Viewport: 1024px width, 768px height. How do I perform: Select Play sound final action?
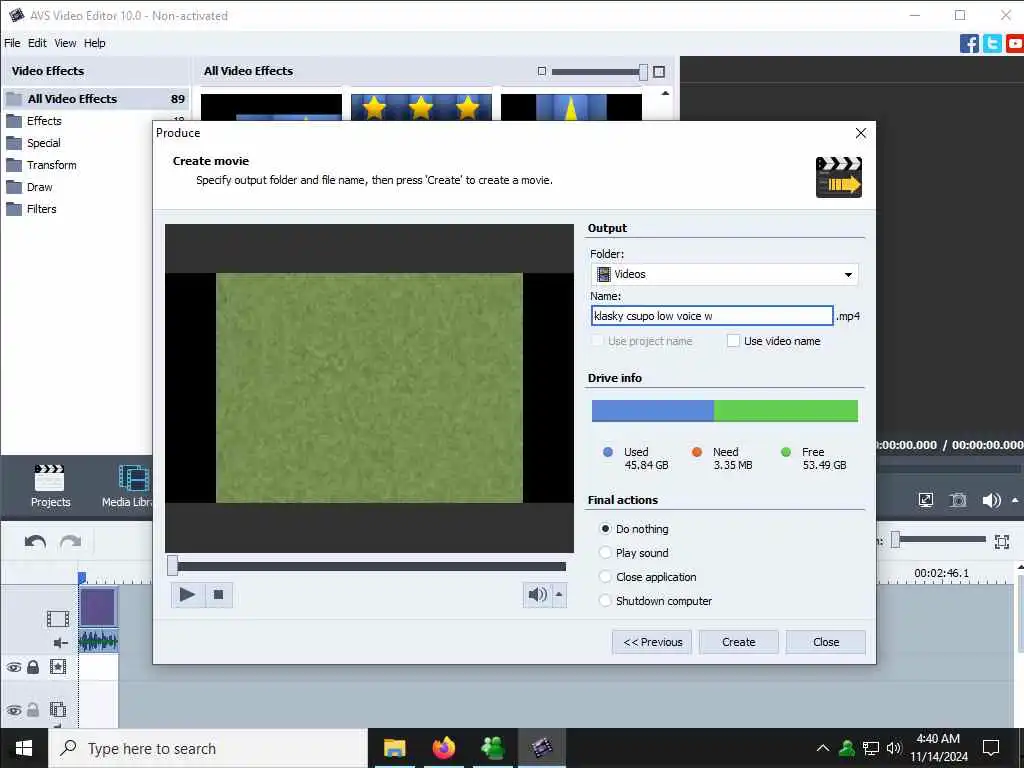click(x=605, y=553)
